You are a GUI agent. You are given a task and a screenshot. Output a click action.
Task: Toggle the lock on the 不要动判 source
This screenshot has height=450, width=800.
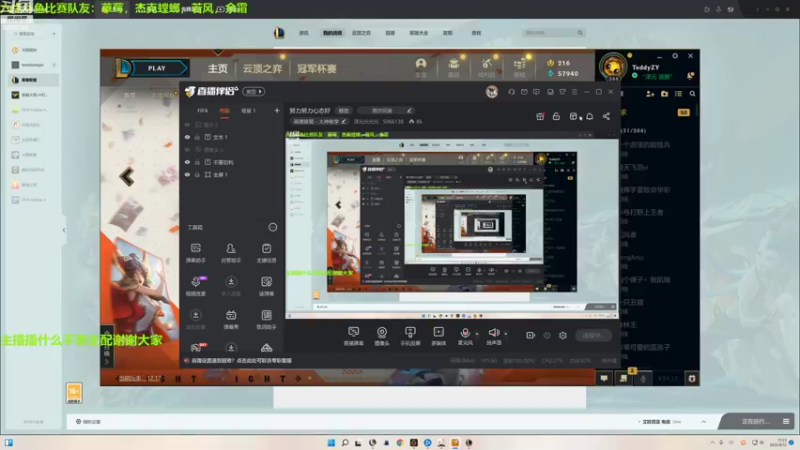click(197, 162)
